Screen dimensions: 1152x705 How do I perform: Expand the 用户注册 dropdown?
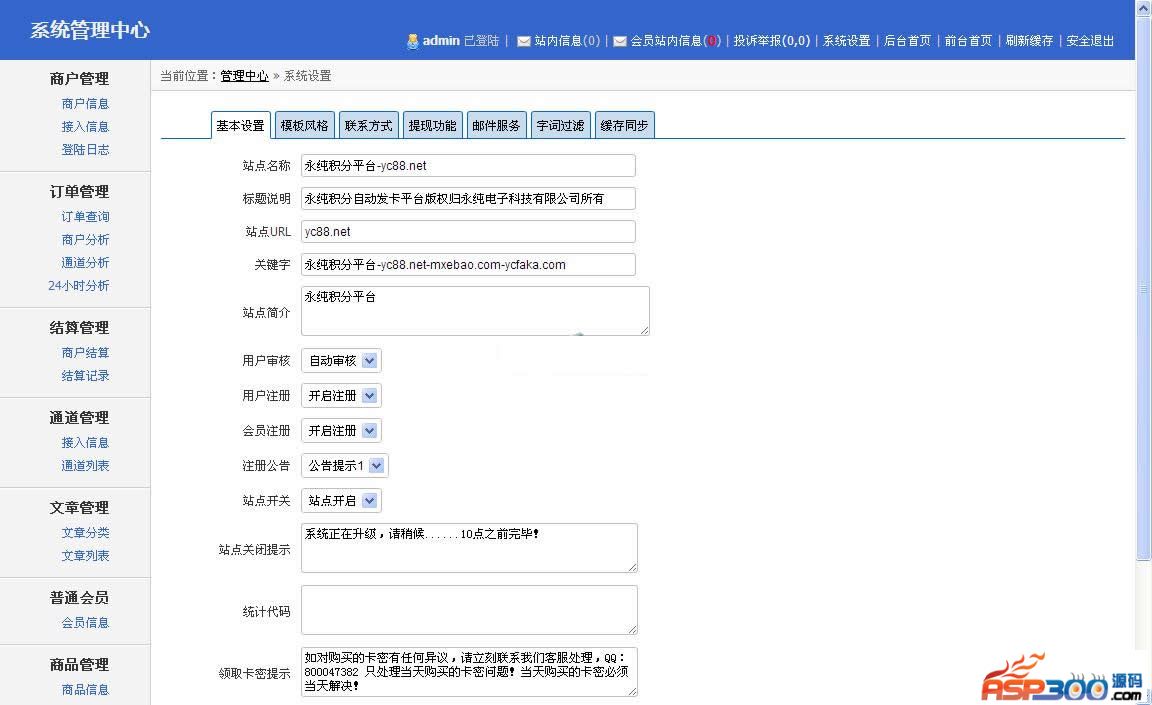pyautogui.click(x=341, y=396)
